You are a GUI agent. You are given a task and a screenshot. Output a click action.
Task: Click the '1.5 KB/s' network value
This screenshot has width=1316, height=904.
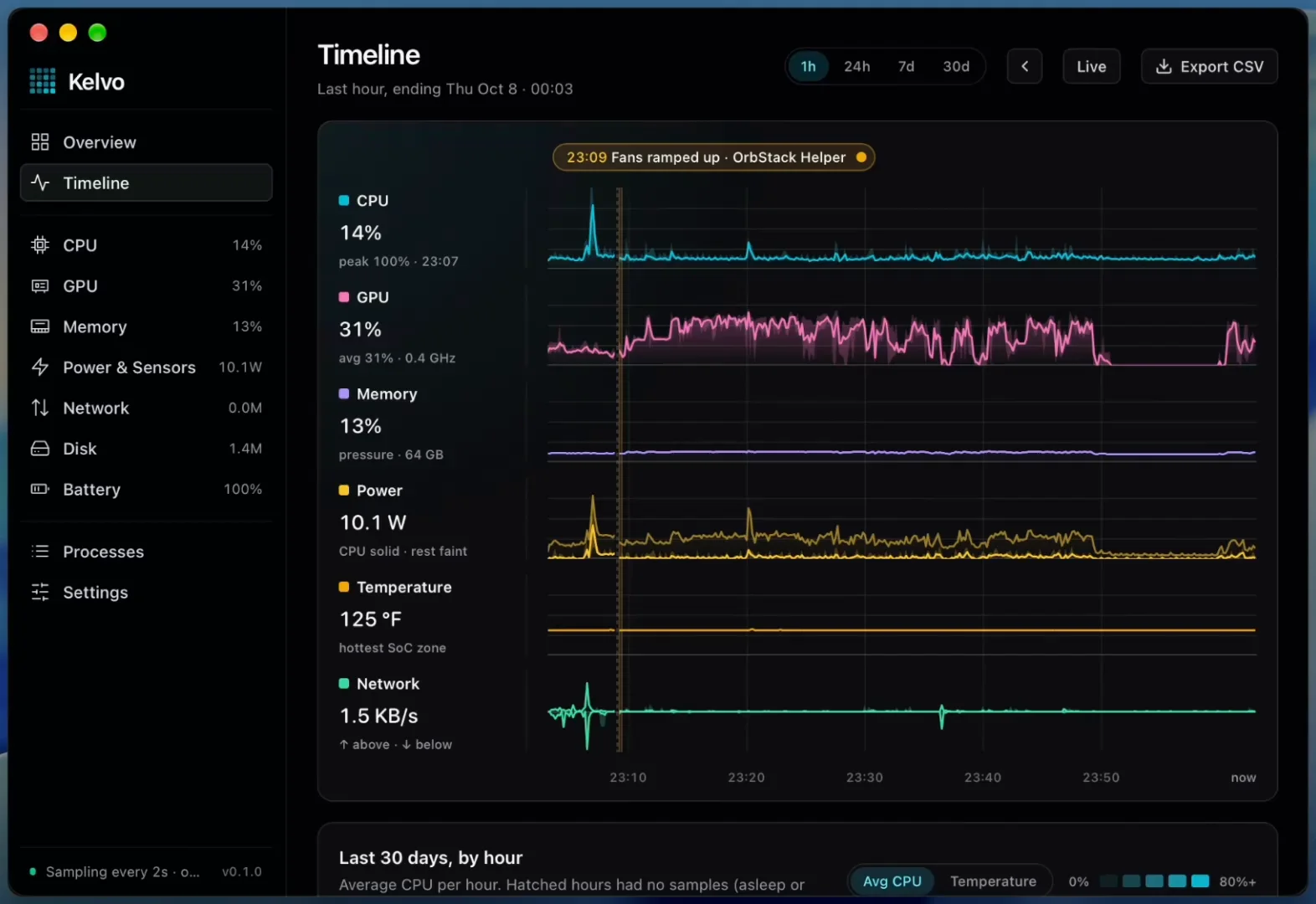tap(378, 716)
